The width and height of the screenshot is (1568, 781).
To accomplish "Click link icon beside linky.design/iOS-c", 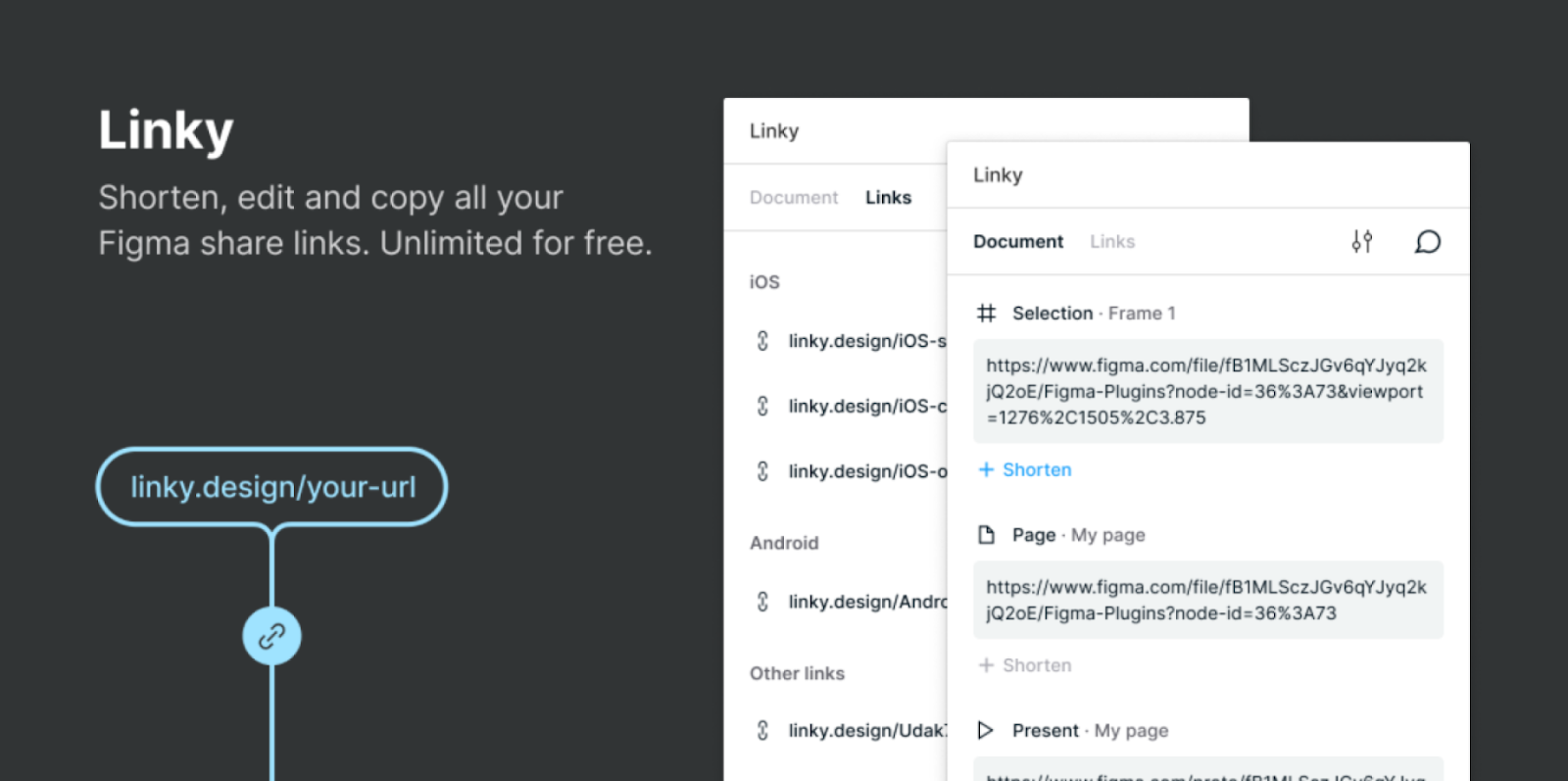I will (x=762, y=406).
